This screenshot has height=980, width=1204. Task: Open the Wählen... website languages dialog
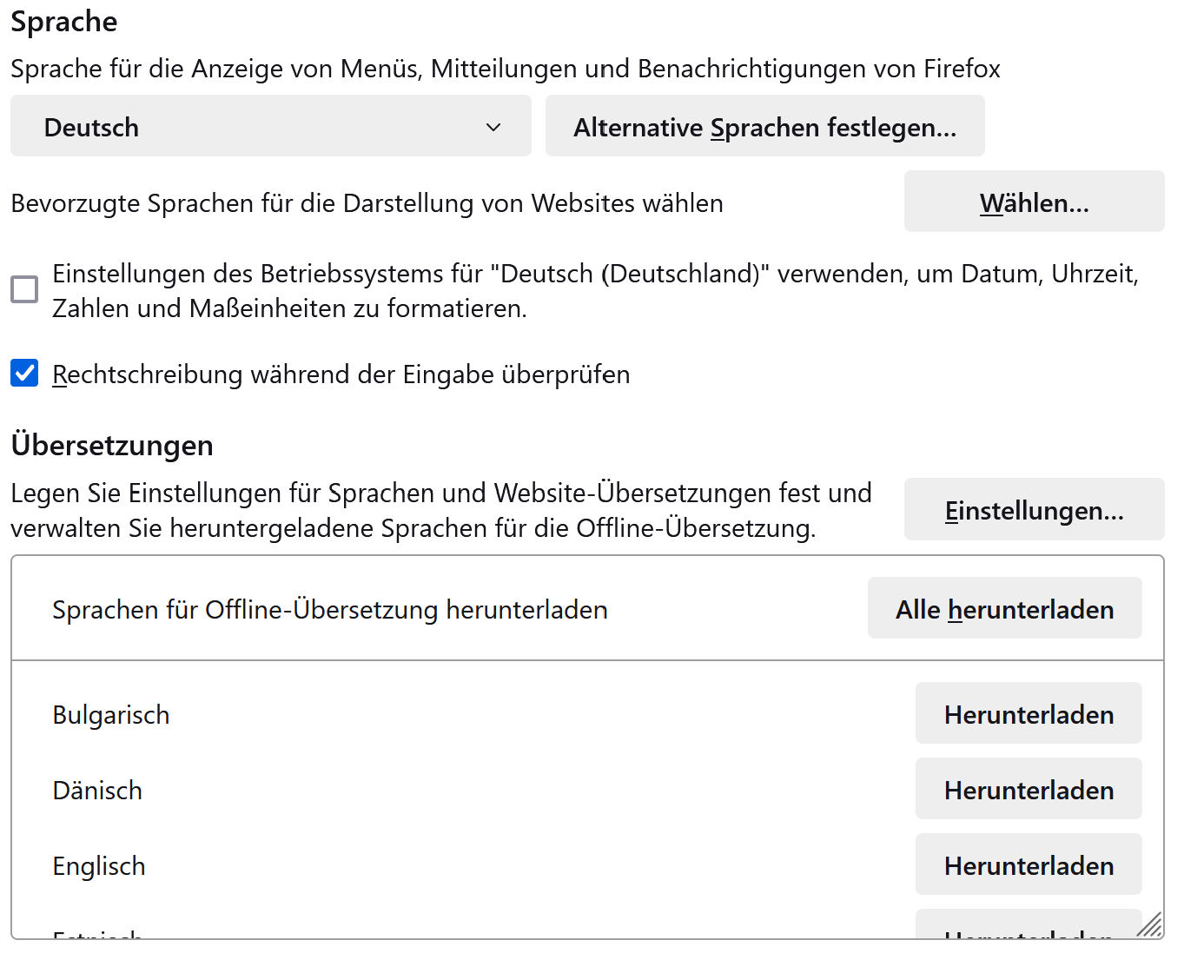(1034, 202)
